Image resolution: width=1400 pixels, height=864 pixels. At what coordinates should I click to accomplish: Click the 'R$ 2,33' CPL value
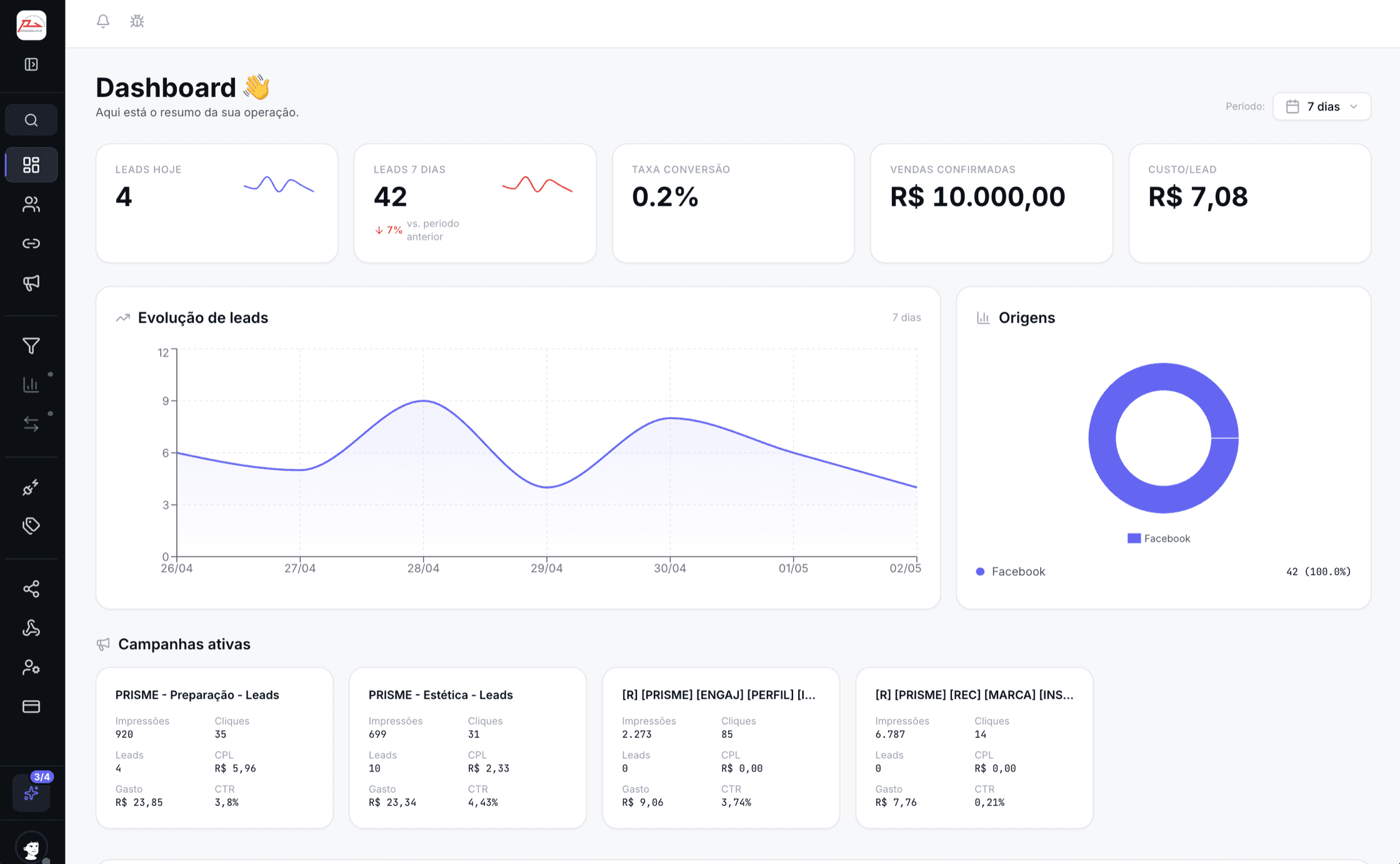pyautogui.click(x=489, y=768)
